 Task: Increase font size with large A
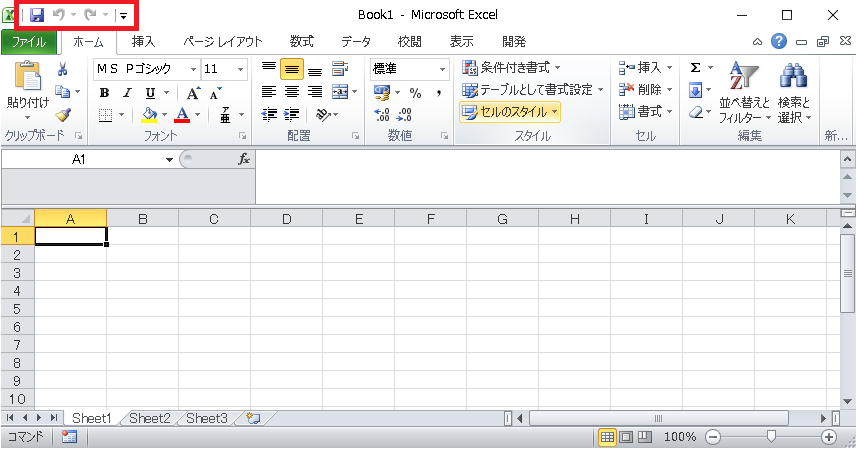[x=192, y=93]
